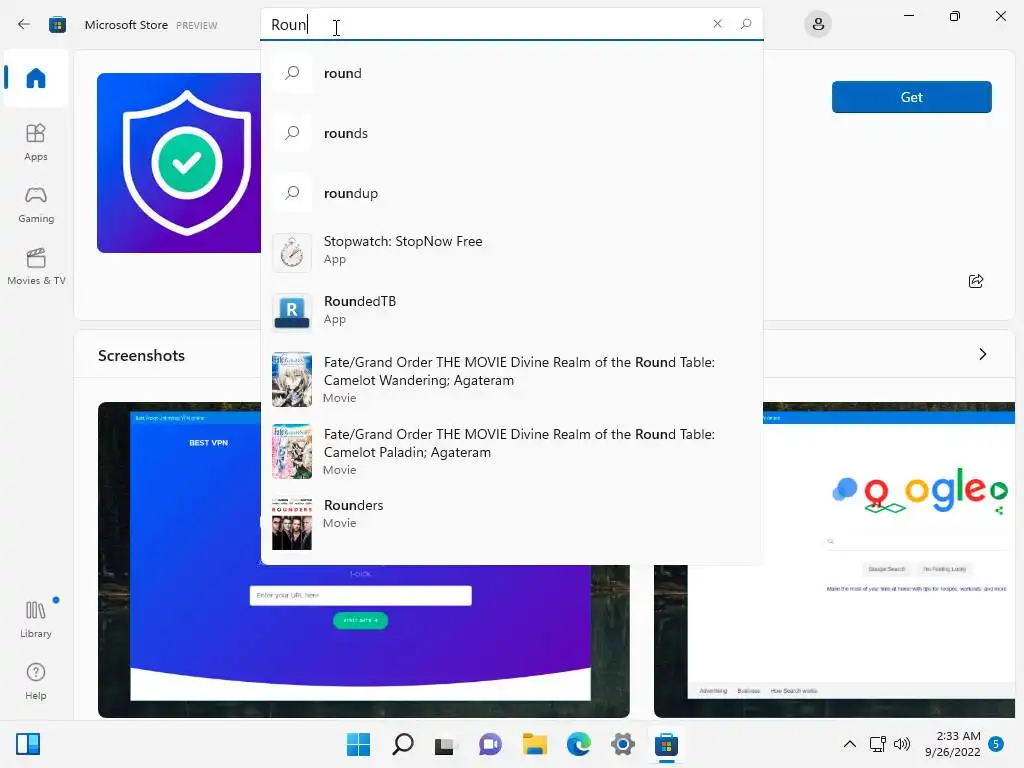Image resolution: width=1024 pixels, height=768 pixels.
Task: Click magnifier icon beside "roundup" suggestion
Action: click(x=292, y=193)
